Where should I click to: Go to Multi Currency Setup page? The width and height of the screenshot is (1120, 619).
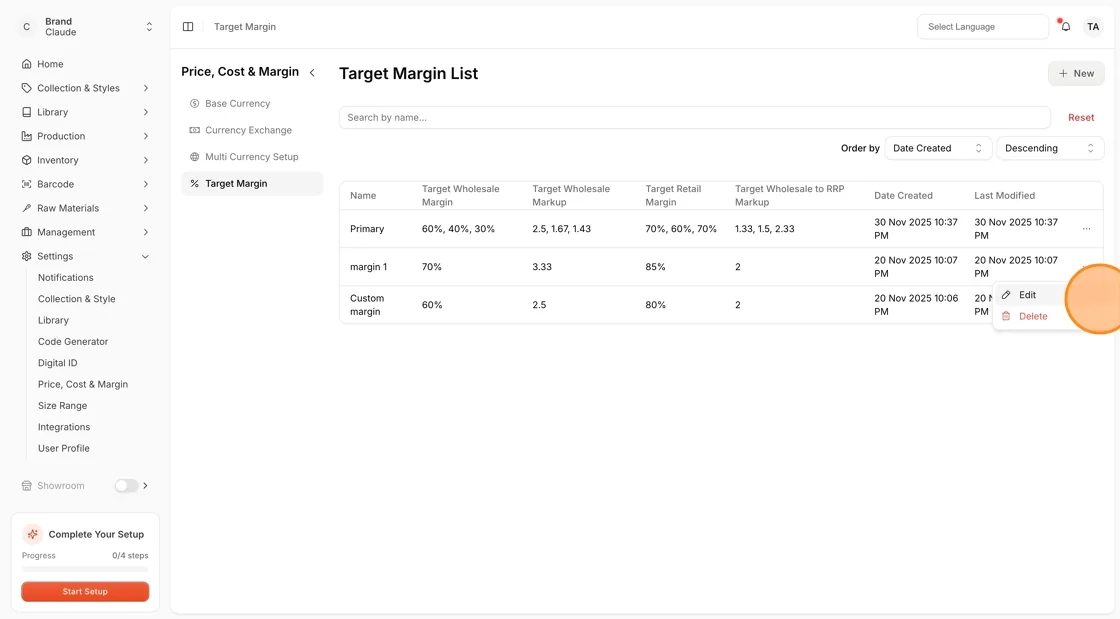click(251, 156)
